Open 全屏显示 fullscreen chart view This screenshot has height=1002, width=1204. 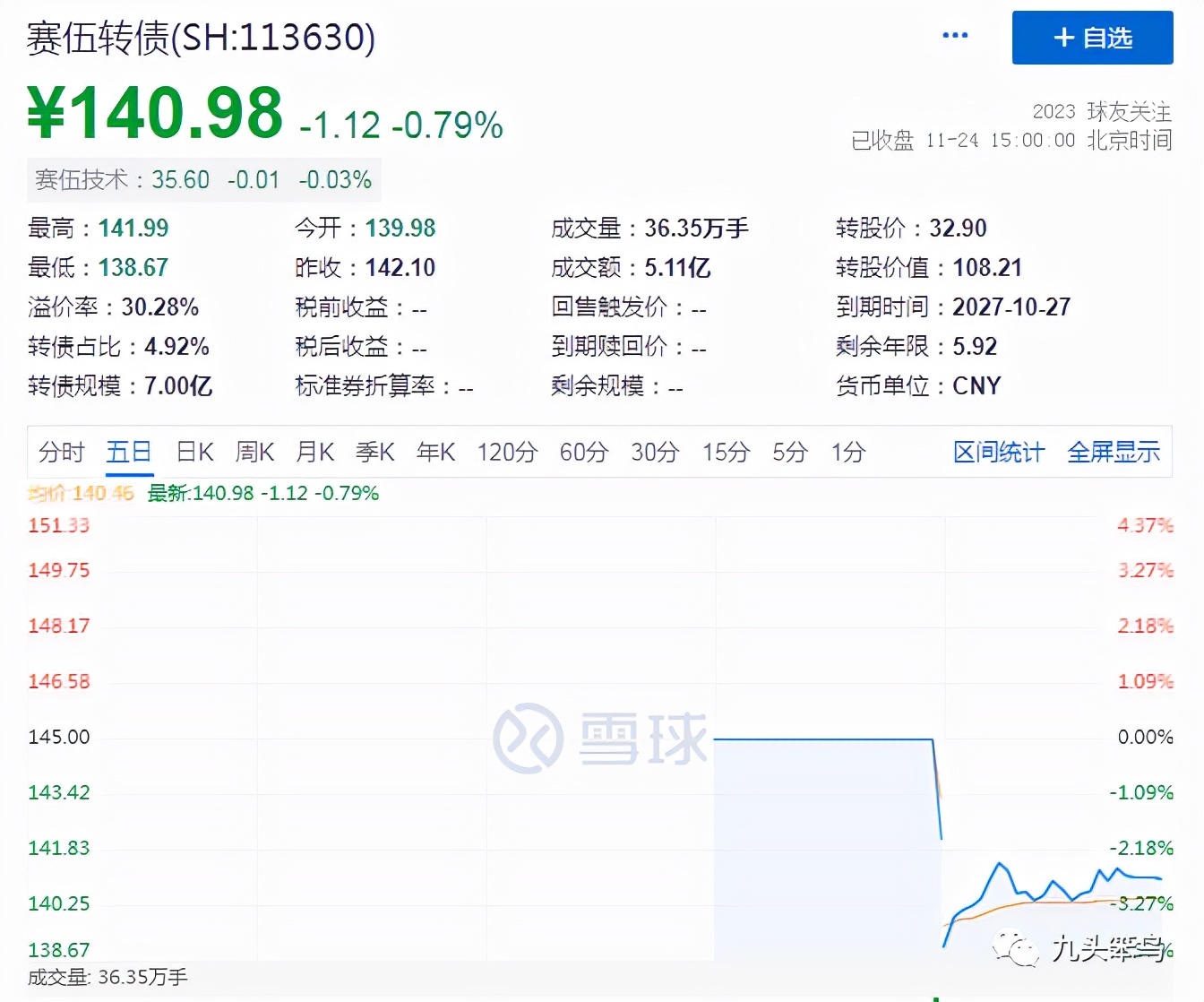1114,453
